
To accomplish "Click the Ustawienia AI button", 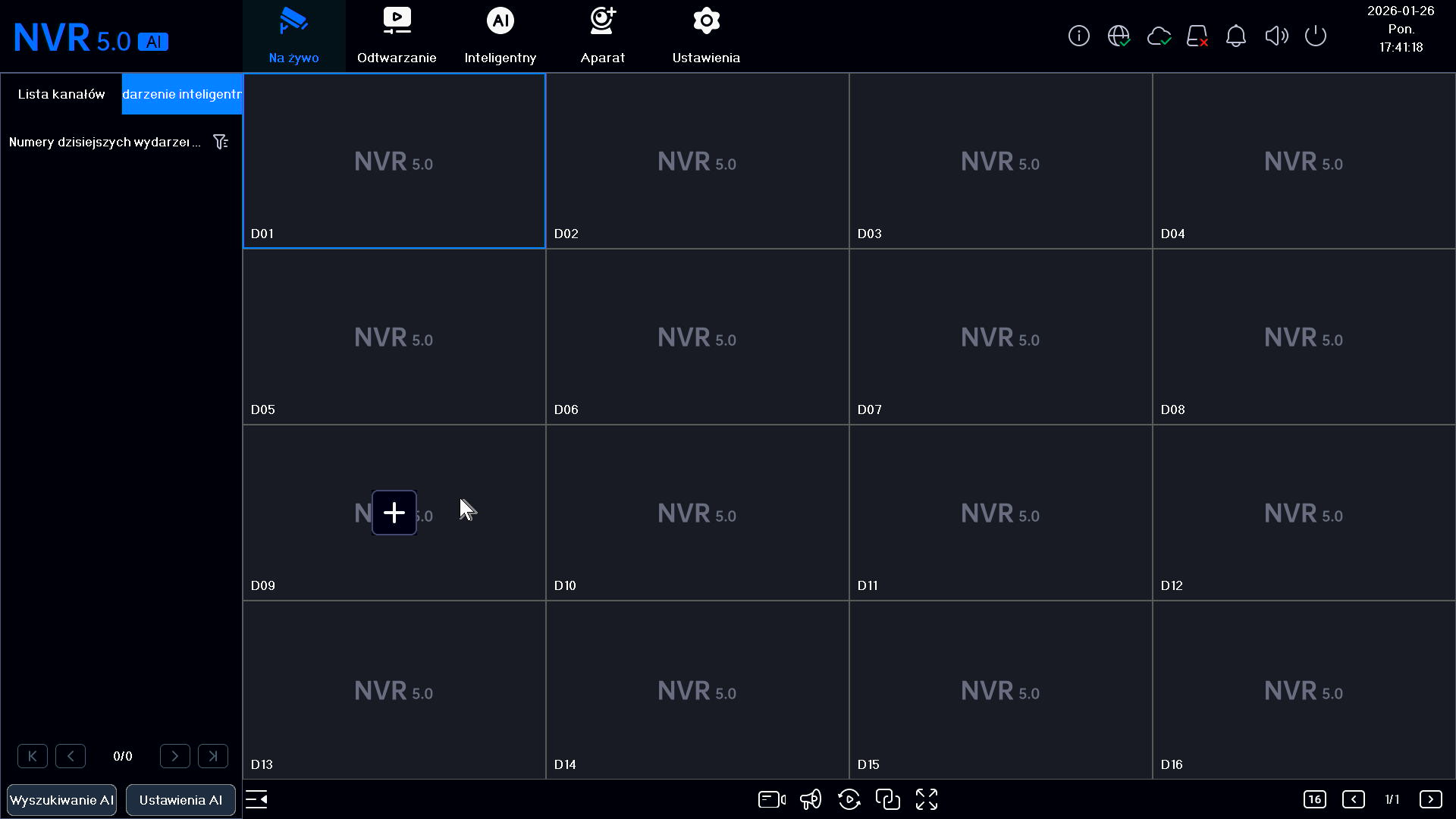I will click(180, 800).
